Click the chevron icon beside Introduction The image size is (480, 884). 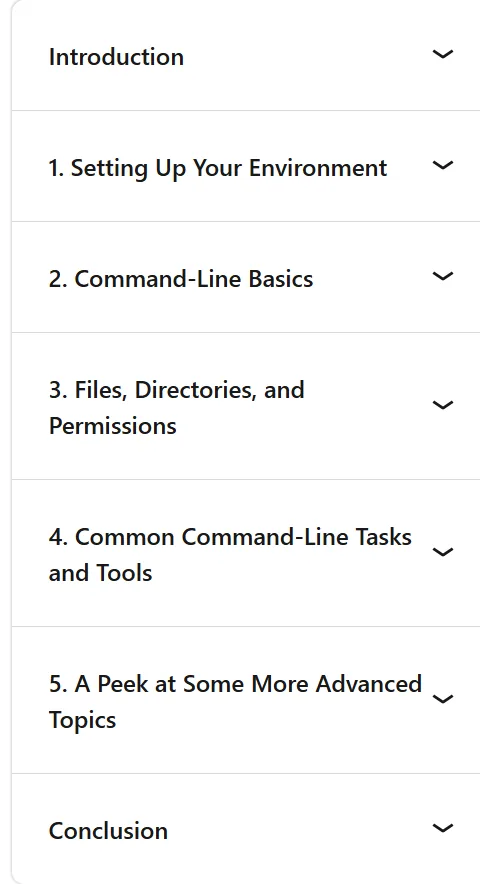[x=443, y=54]
